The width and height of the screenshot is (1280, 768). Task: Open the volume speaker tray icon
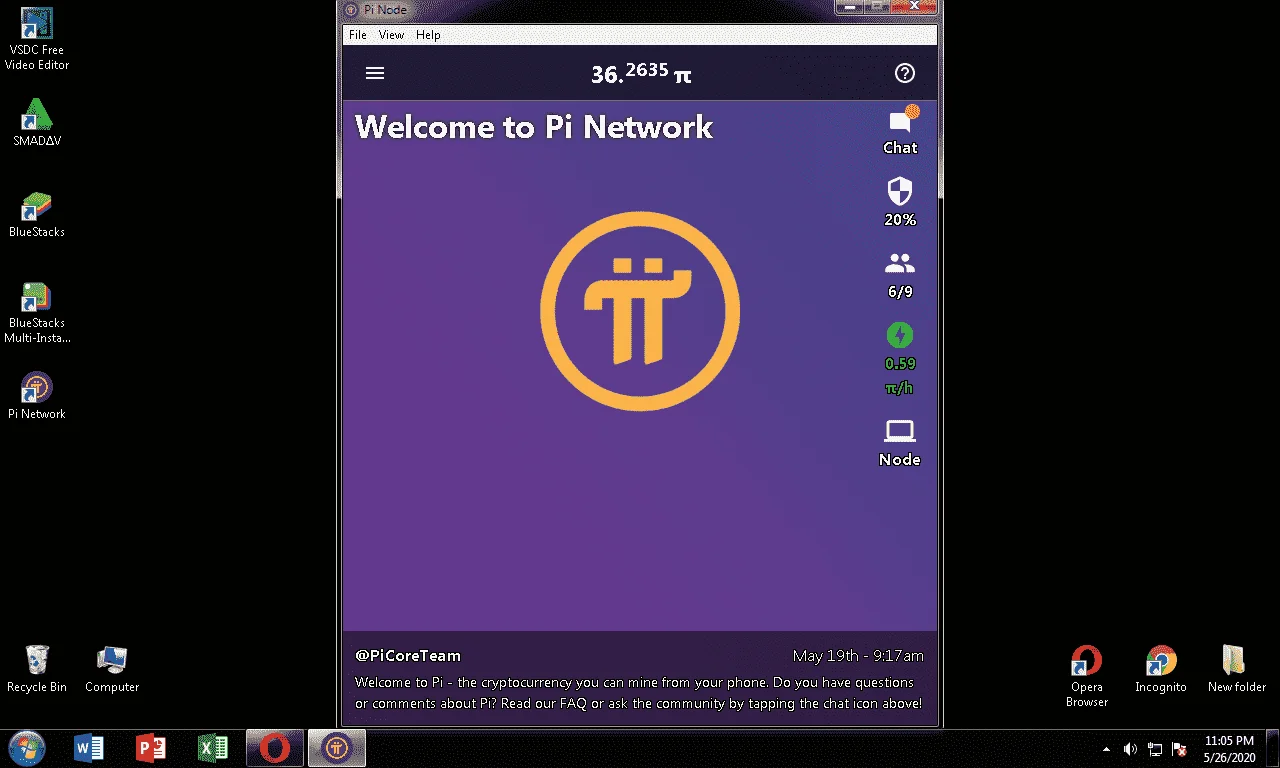click(x=1130, y=749)
